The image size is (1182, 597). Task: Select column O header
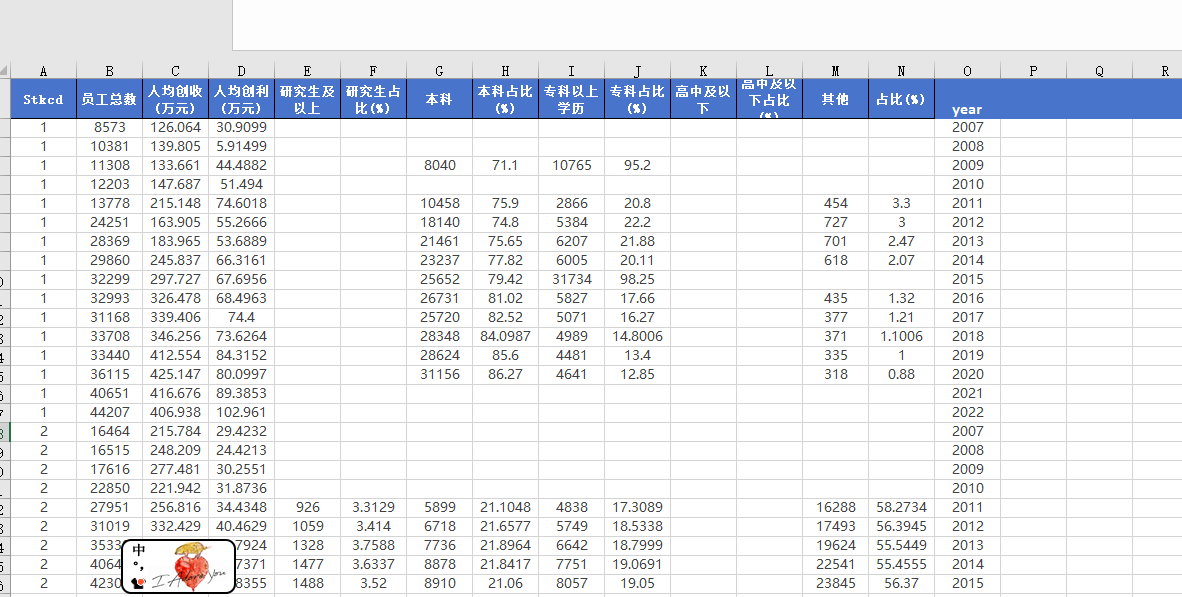coord(967,71)
